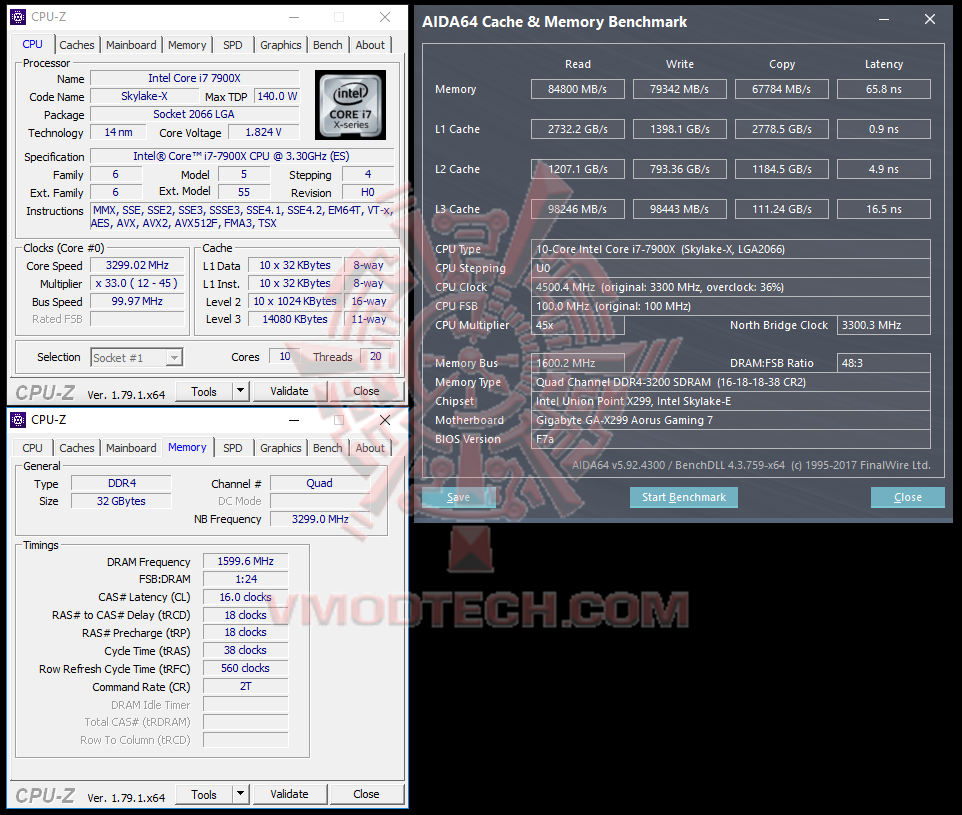This screenshot has width=962, height=815.
Task: Switch to Mainboard tab in top CPU-Z window
Action: point(131,45)
